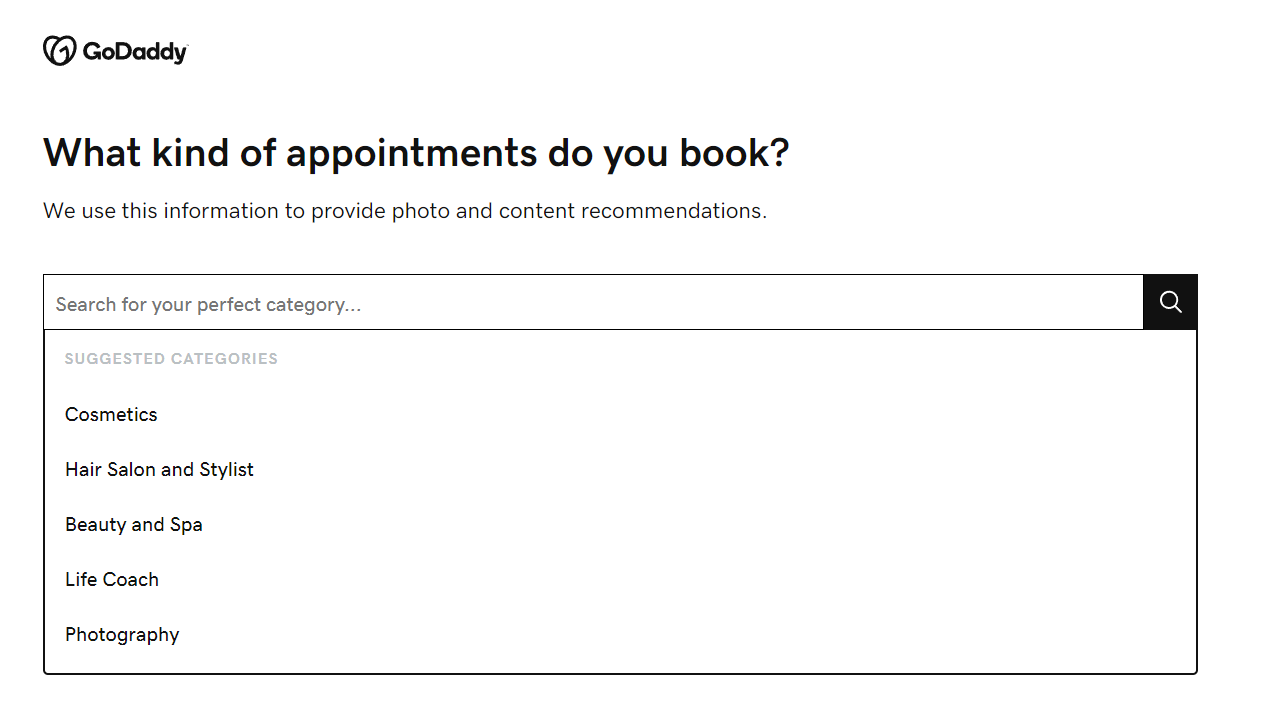Choose Hair Salon and Stylist category

159,470
